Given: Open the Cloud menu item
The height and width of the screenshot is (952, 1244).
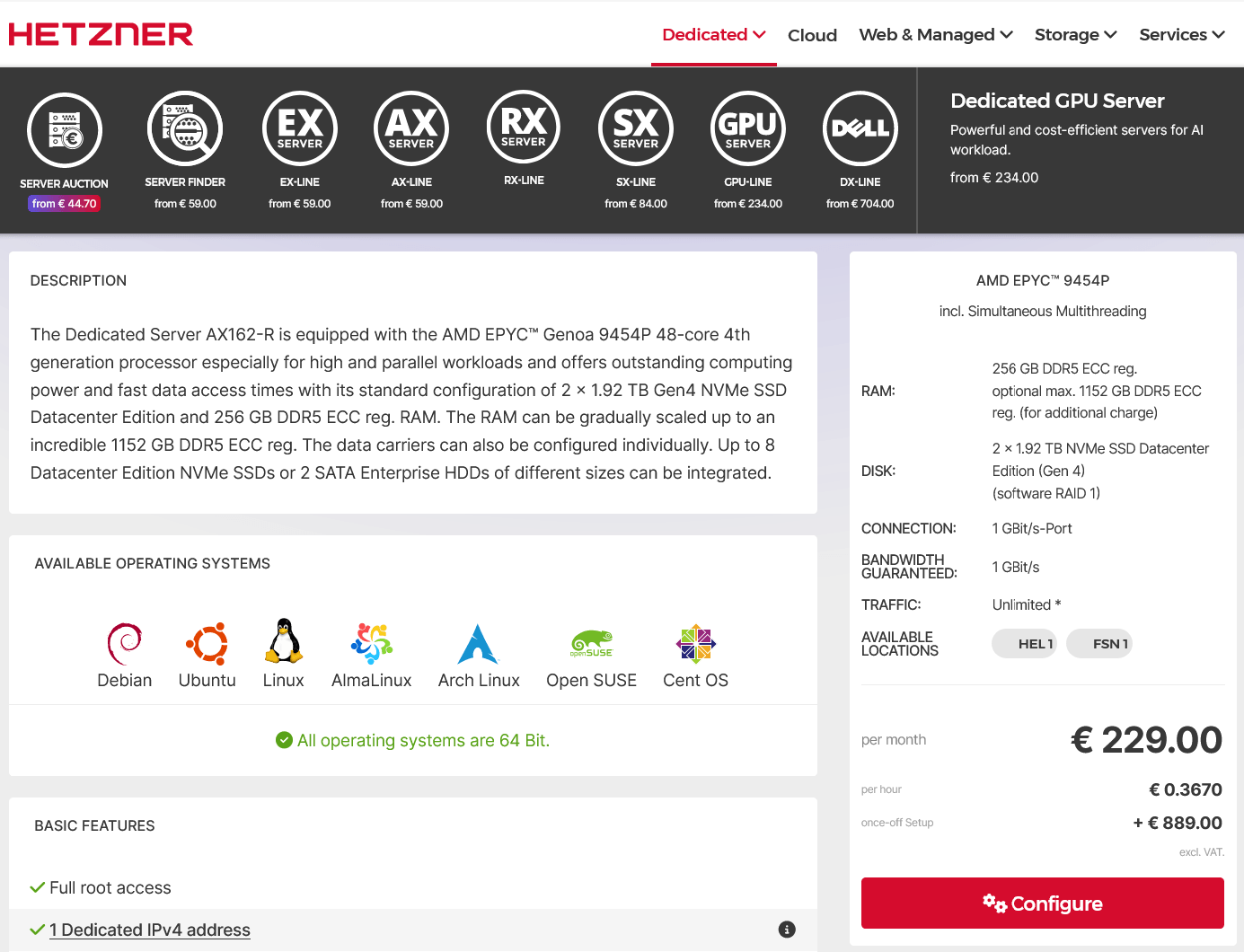Looking at the screenshot, I should pos(813,35).
